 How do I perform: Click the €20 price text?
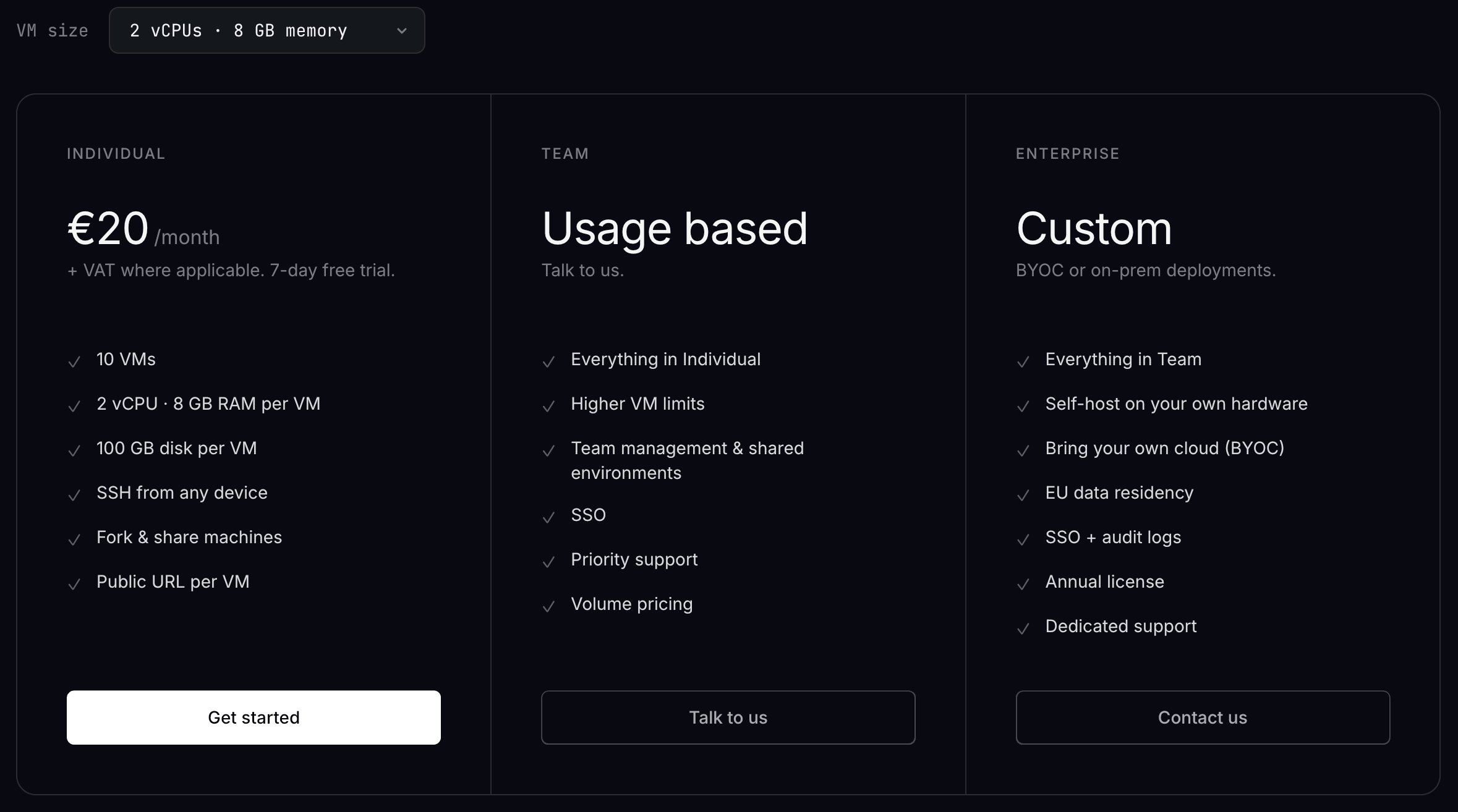[108, 228]
